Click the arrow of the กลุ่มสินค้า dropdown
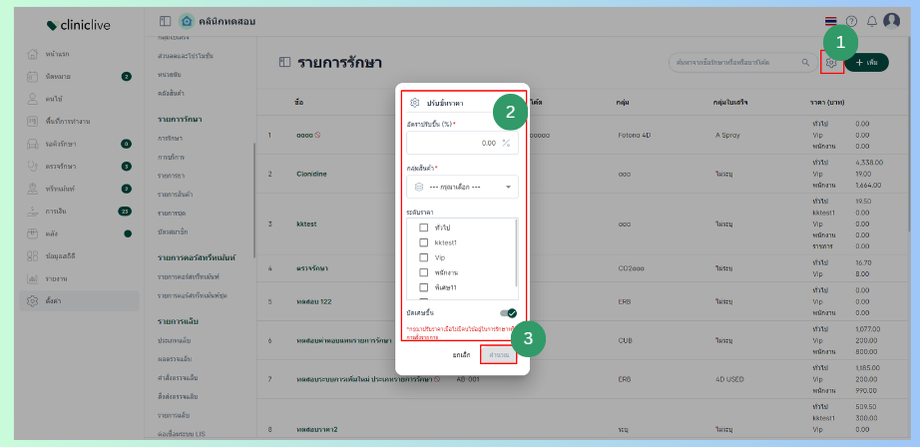 [508, 187]
